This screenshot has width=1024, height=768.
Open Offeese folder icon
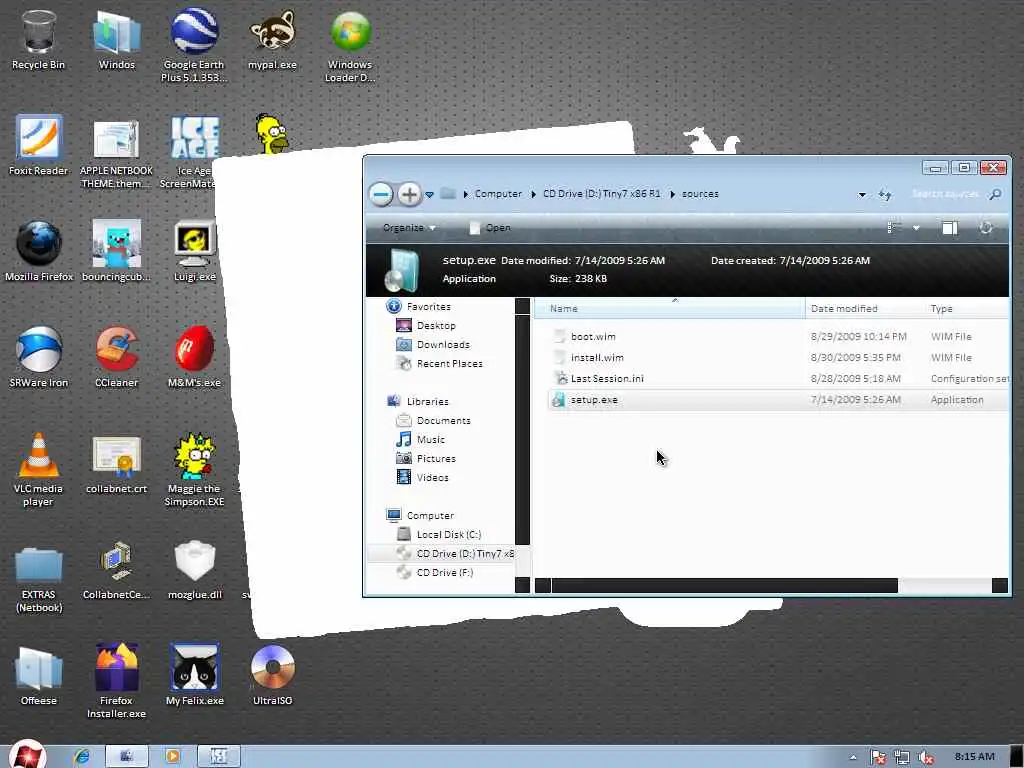[39, 675]
